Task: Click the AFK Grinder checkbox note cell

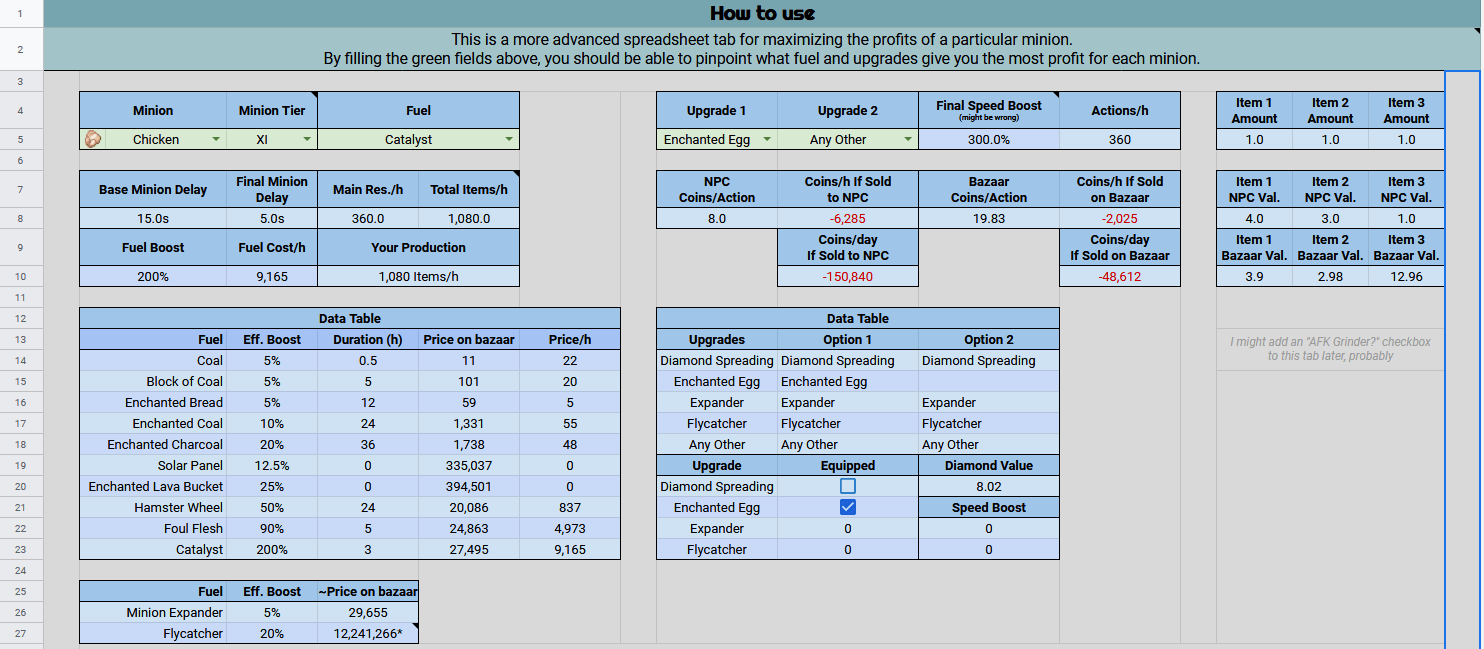Action: [1330, 347]
